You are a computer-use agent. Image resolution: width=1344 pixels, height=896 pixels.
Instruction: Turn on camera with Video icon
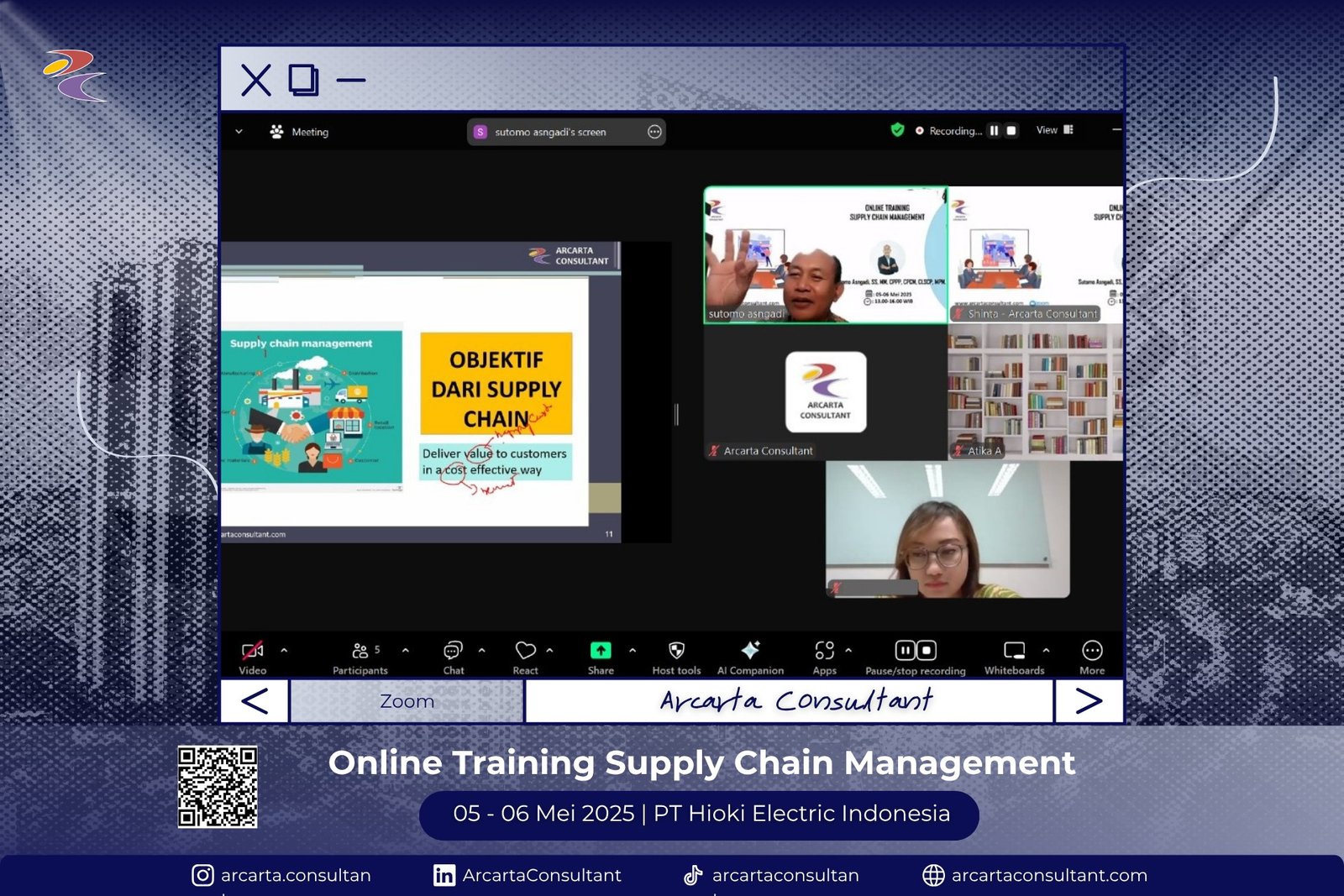tap(252, 652)
